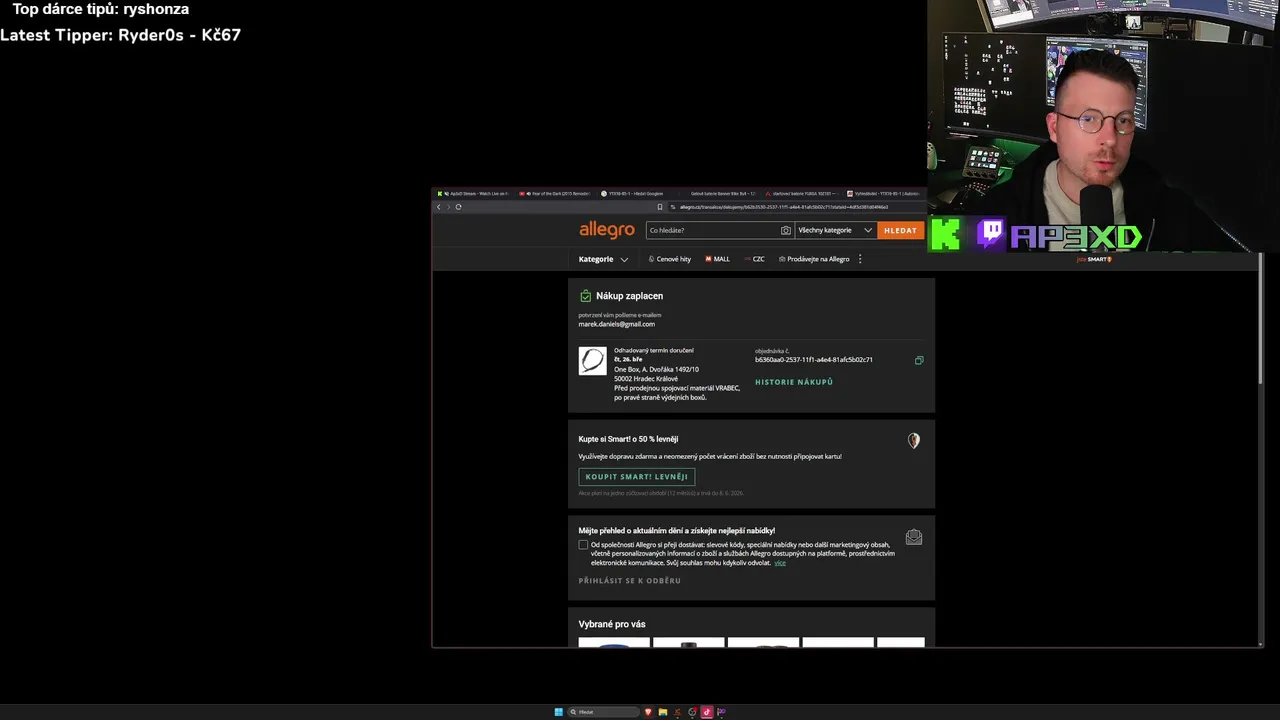Switch to YTX16-BS-1 Google search tab
Screen dimensions: 1280x720
635,193
